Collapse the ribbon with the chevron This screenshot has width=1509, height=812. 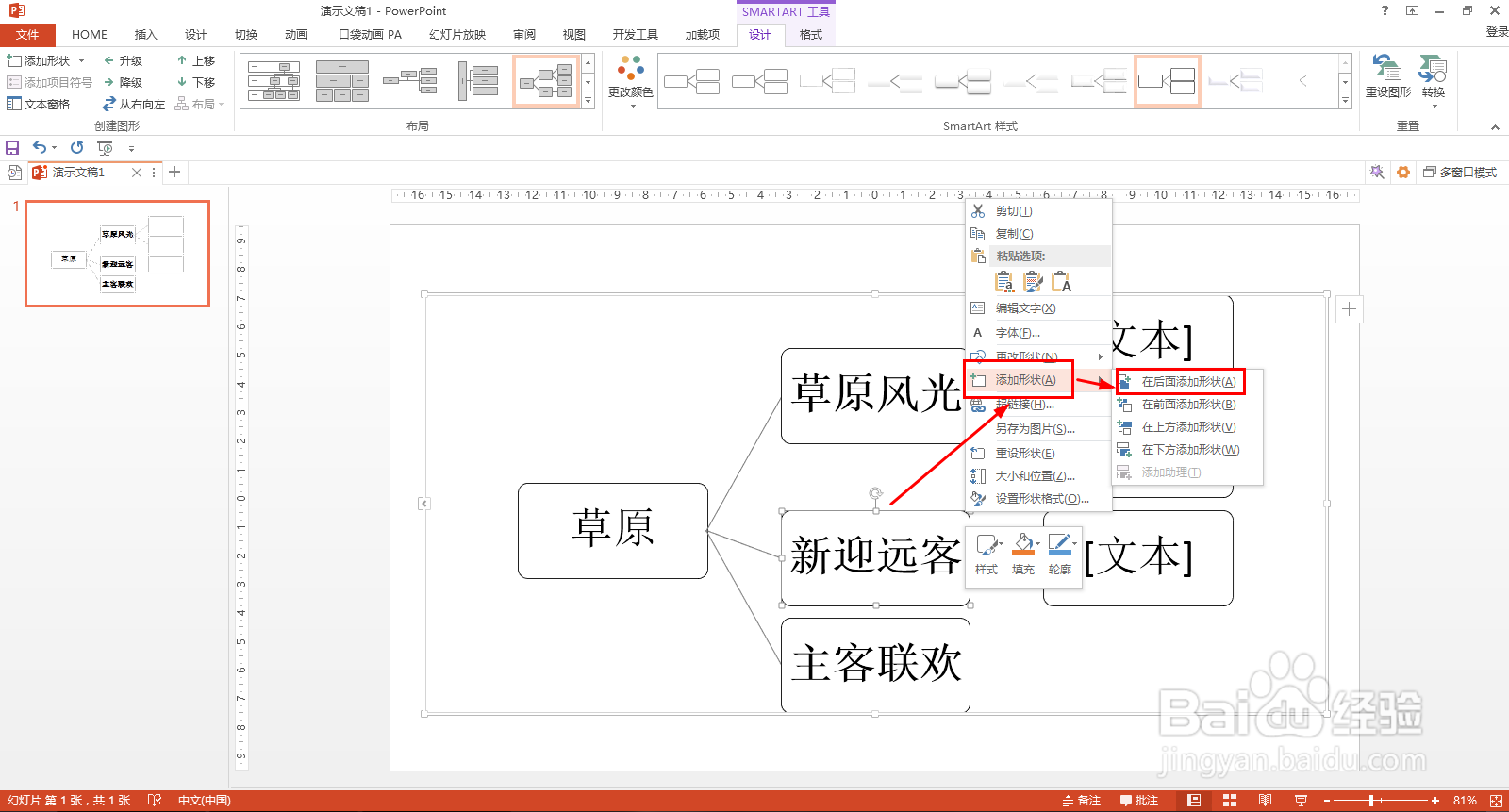tap(1495, 127)
